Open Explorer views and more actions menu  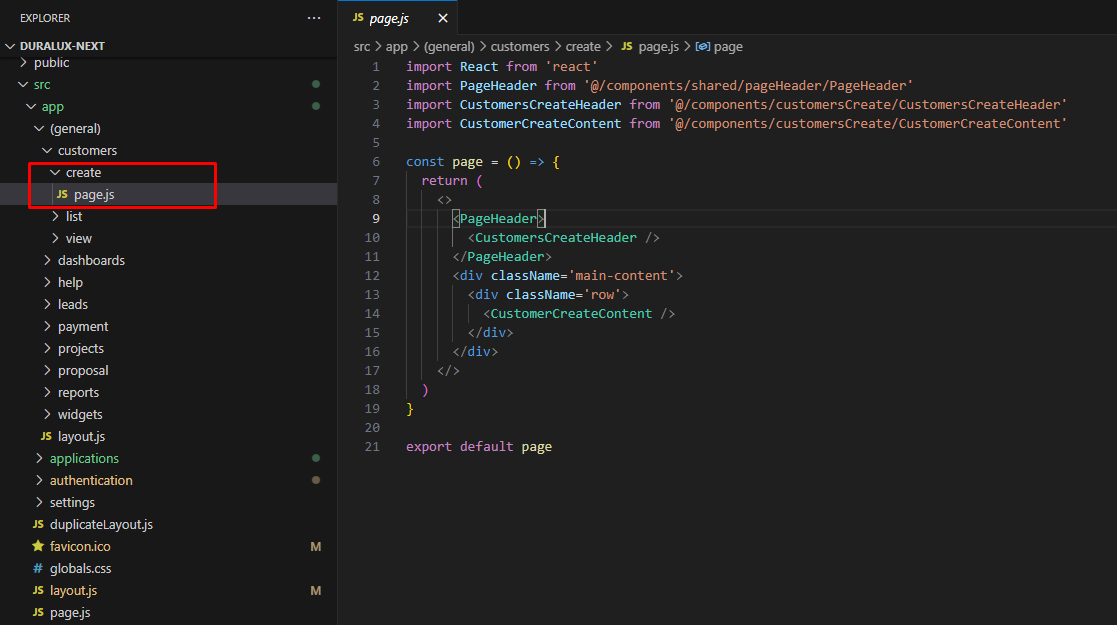[x=313, y=18]
